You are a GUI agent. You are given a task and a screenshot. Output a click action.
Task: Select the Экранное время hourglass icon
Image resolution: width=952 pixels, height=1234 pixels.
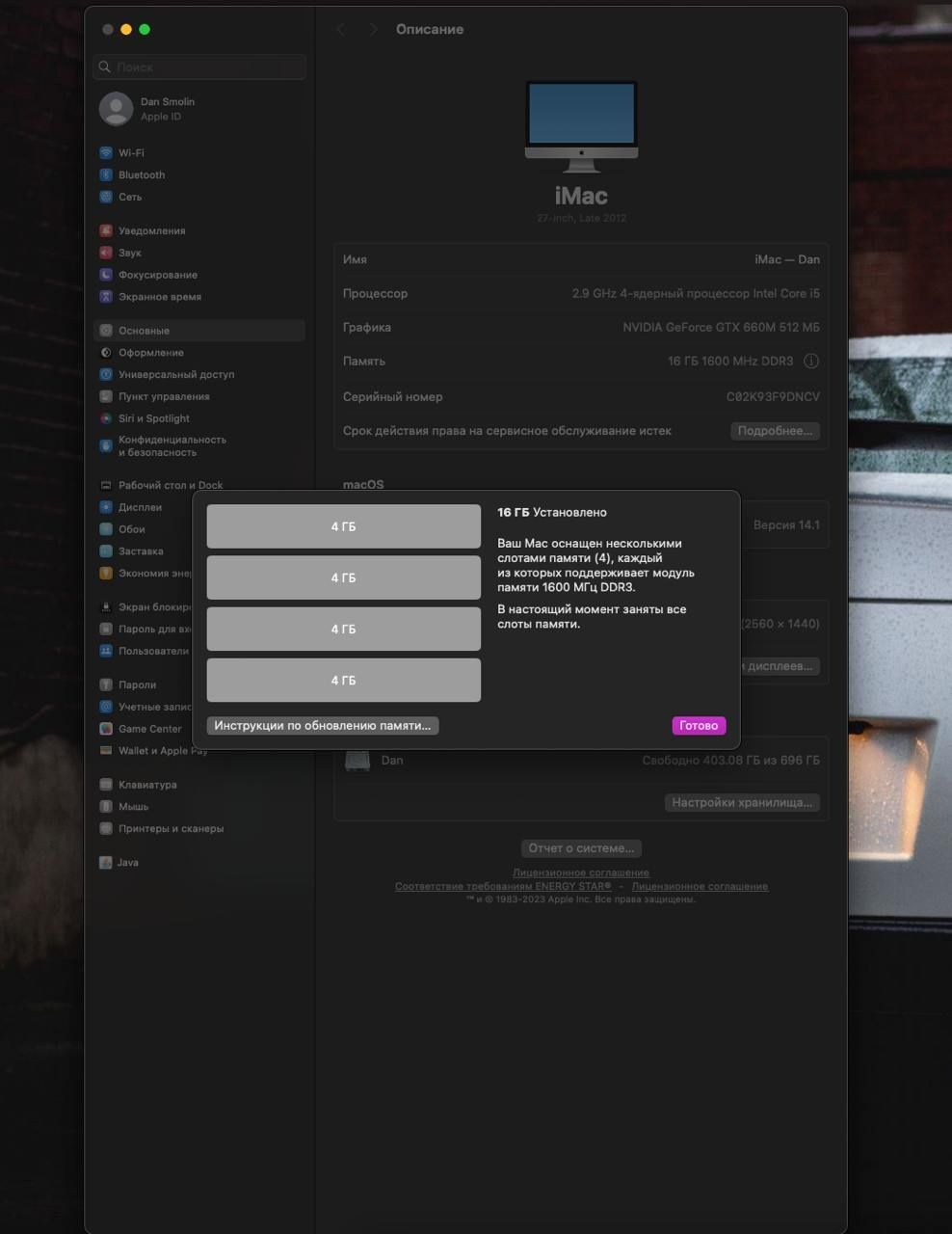106,297
